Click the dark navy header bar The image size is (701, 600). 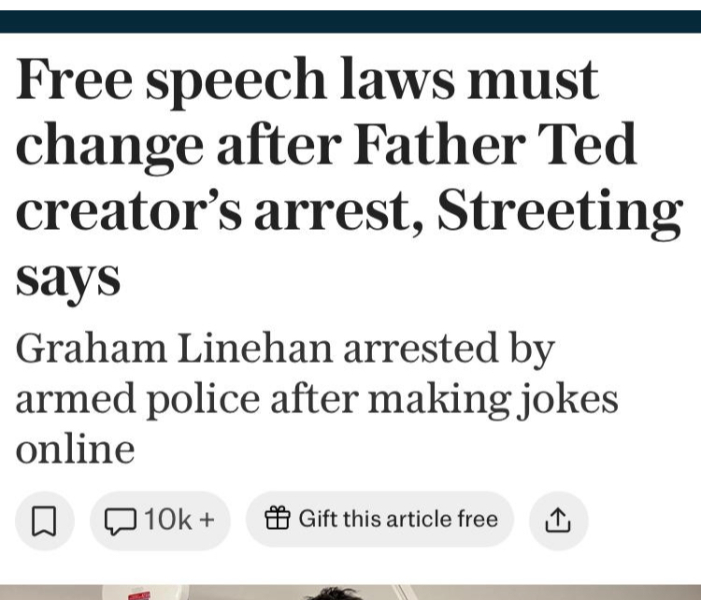click(x=350, y=21)
